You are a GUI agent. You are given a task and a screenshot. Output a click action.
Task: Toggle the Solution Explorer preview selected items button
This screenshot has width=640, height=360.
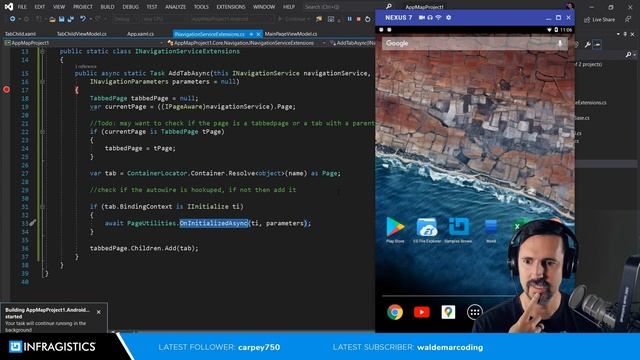point(597,44)
